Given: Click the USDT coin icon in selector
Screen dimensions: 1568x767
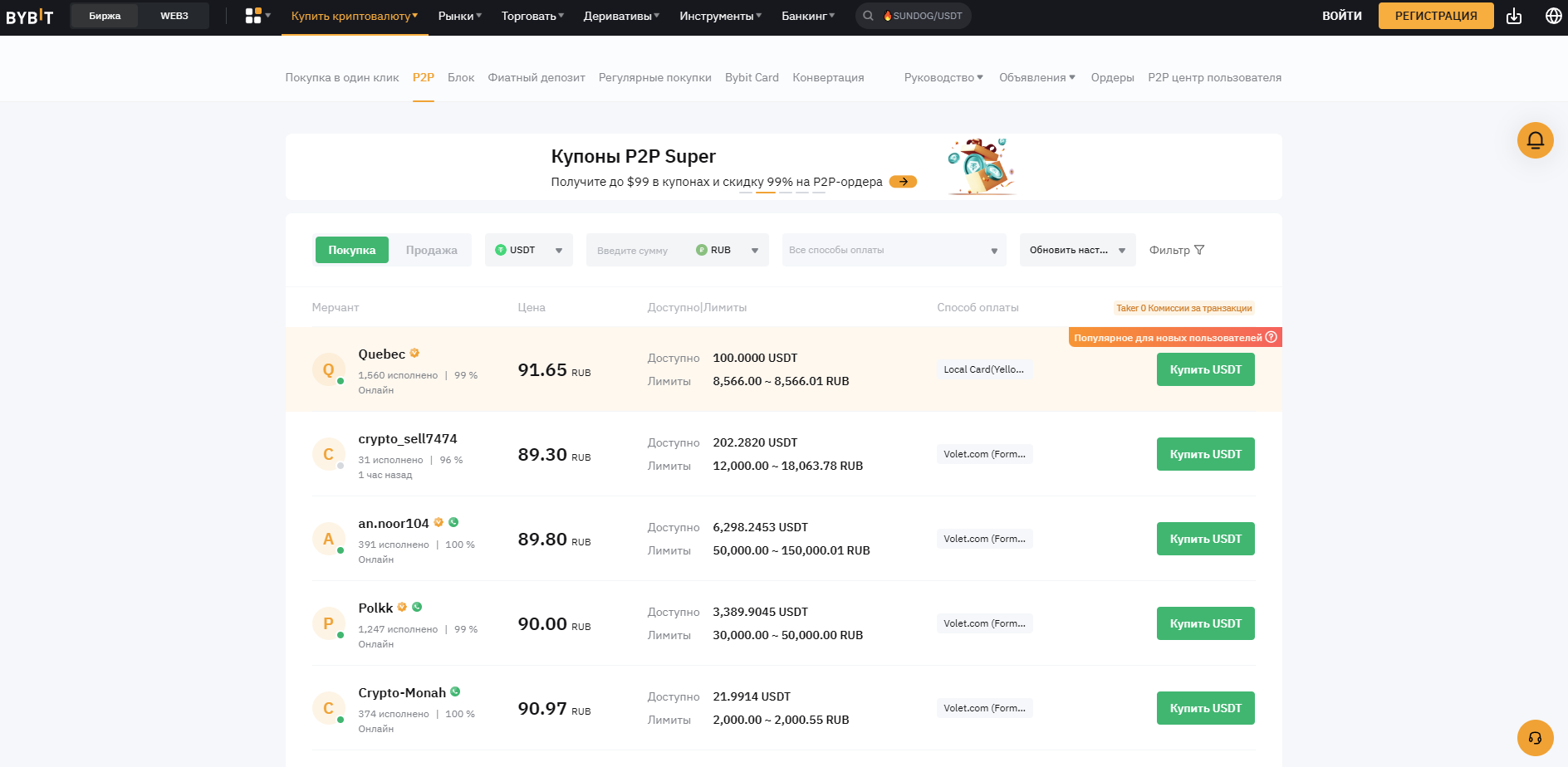Looking at the screenshot, I should click(x=501, y=250).
